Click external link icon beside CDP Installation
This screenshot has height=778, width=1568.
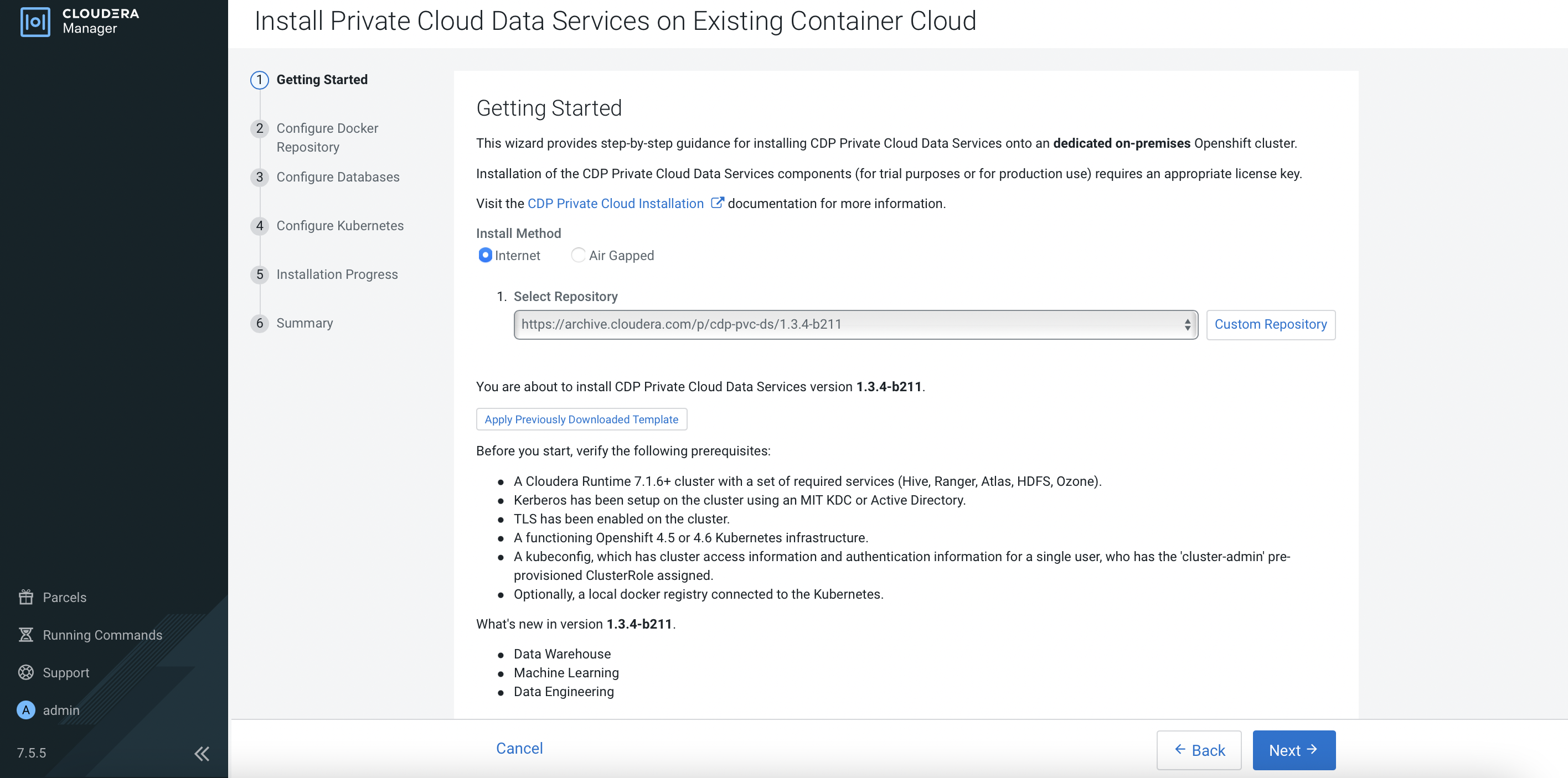coord(717,203)
